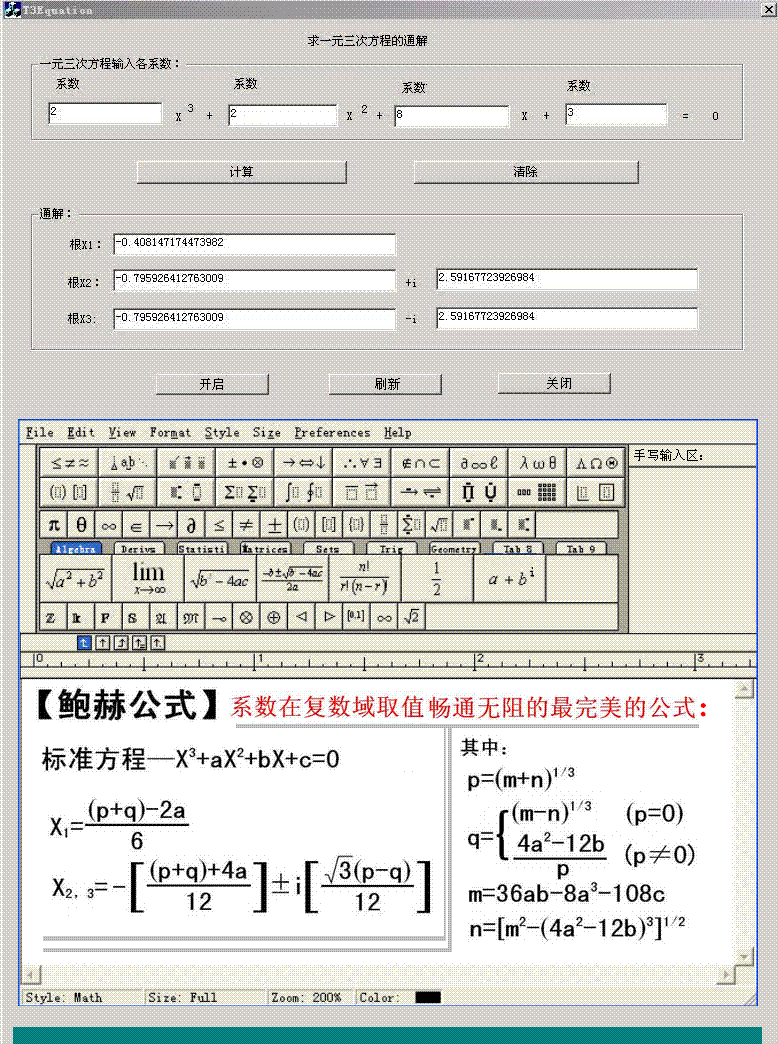Insert the quadratic formula expression
The width and height of the screenshot is (778, 1044).
coord(292,579)
